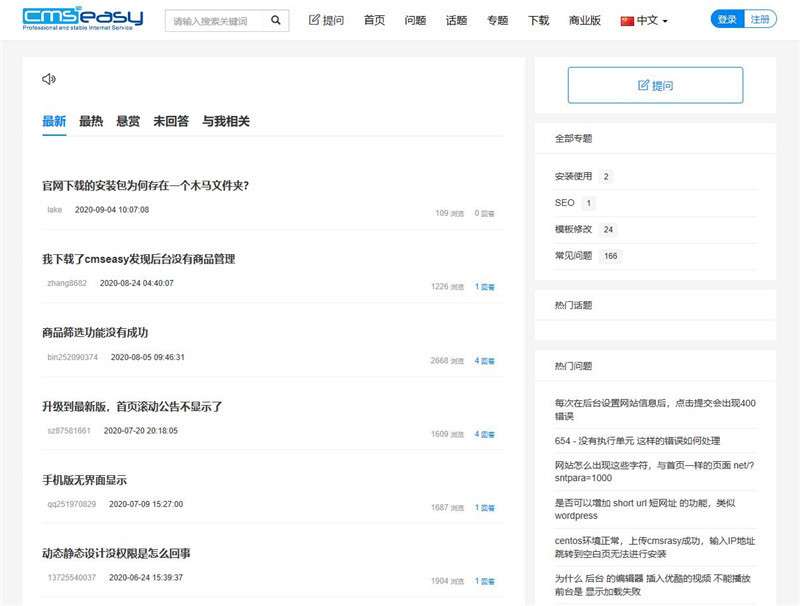Open question 升级到最新版,首页滚动公告不显示了
This screenshot has height=606, width=800.
click(132, 407)
